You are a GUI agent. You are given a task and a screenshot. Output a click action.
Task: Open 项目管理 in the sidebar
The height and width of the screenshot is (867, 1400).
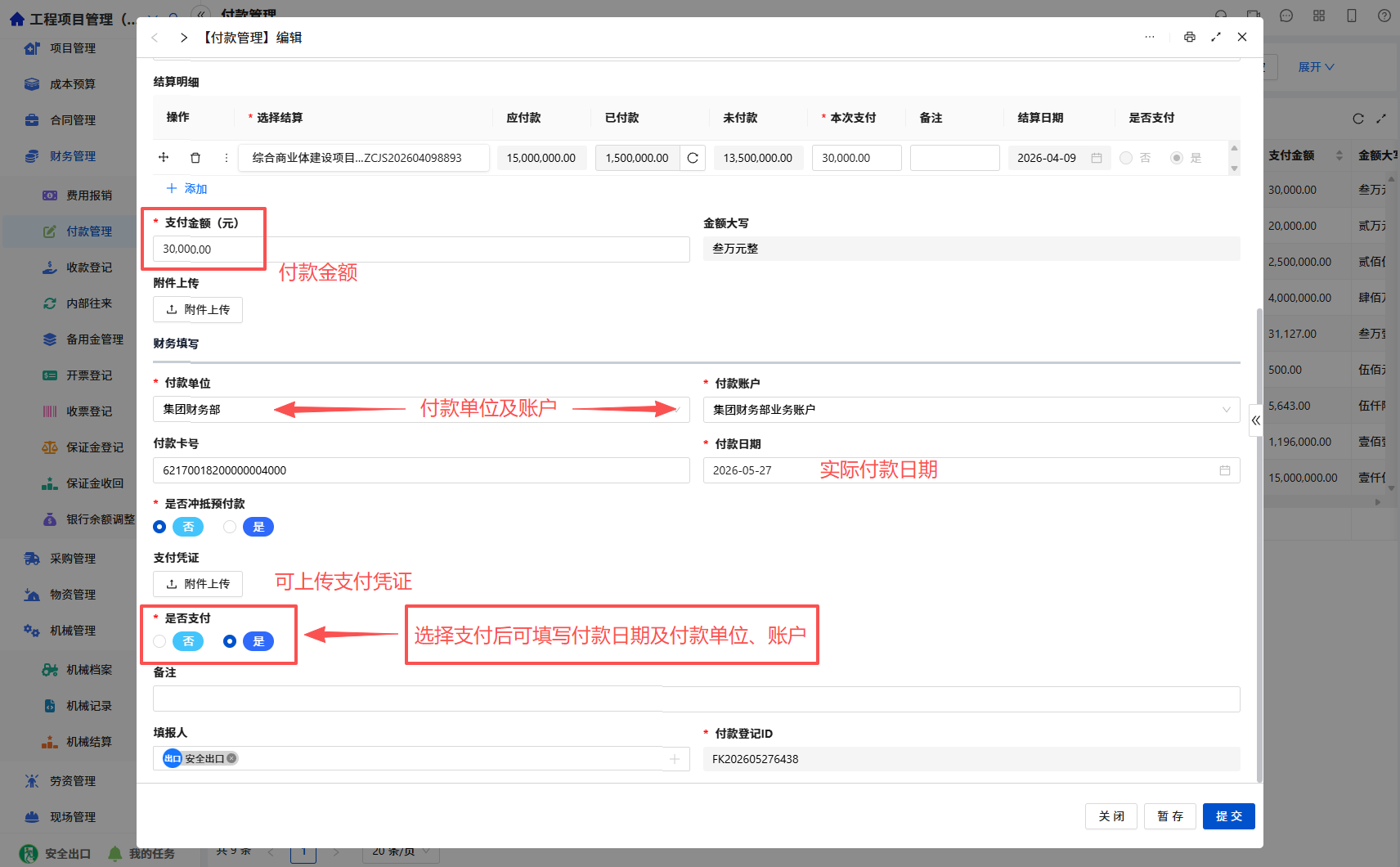pyautogui.click(x=72, y=48)
